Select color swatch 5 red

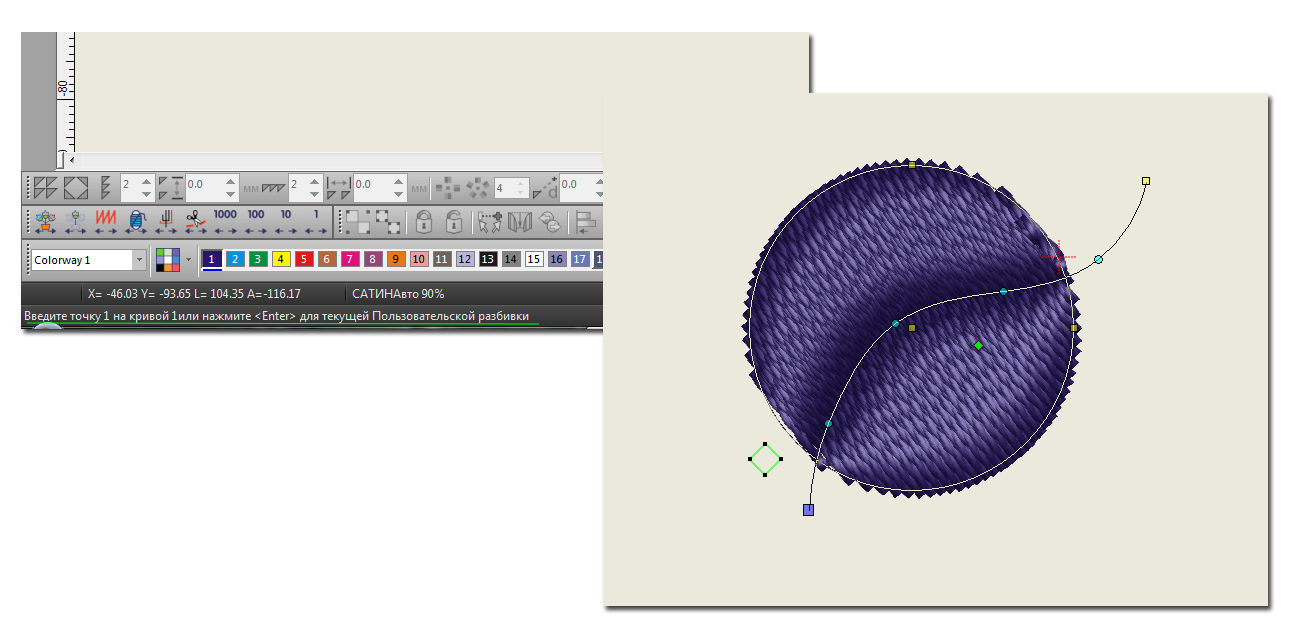click(x=304, y=259)
